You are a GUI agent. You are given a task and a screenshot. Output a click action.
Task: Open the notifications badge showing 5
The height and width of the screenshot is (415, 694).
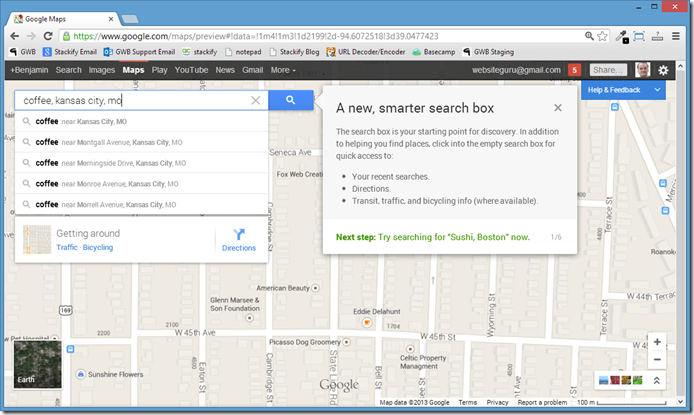tap(574, 70)
